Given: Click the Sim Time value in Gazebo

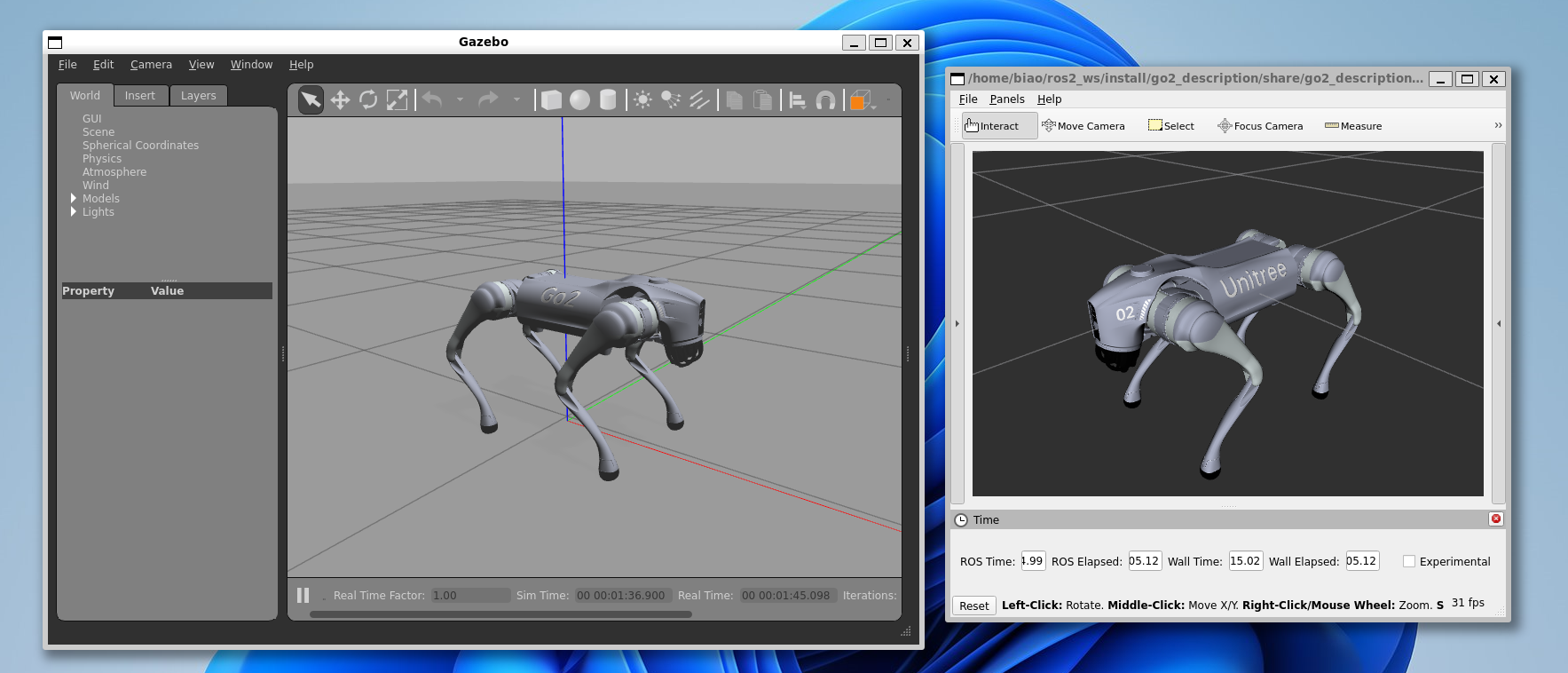Looking at the screenshot, I should pyautogui.click(x=624, y=596).
